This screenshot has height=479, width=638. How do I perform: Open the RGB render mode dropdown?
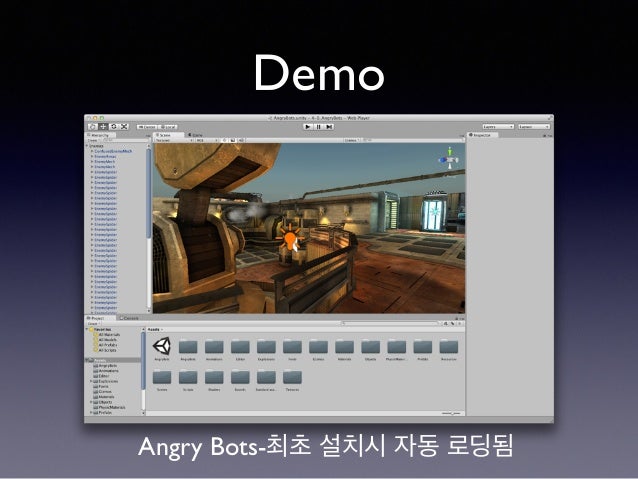[207, 140]
